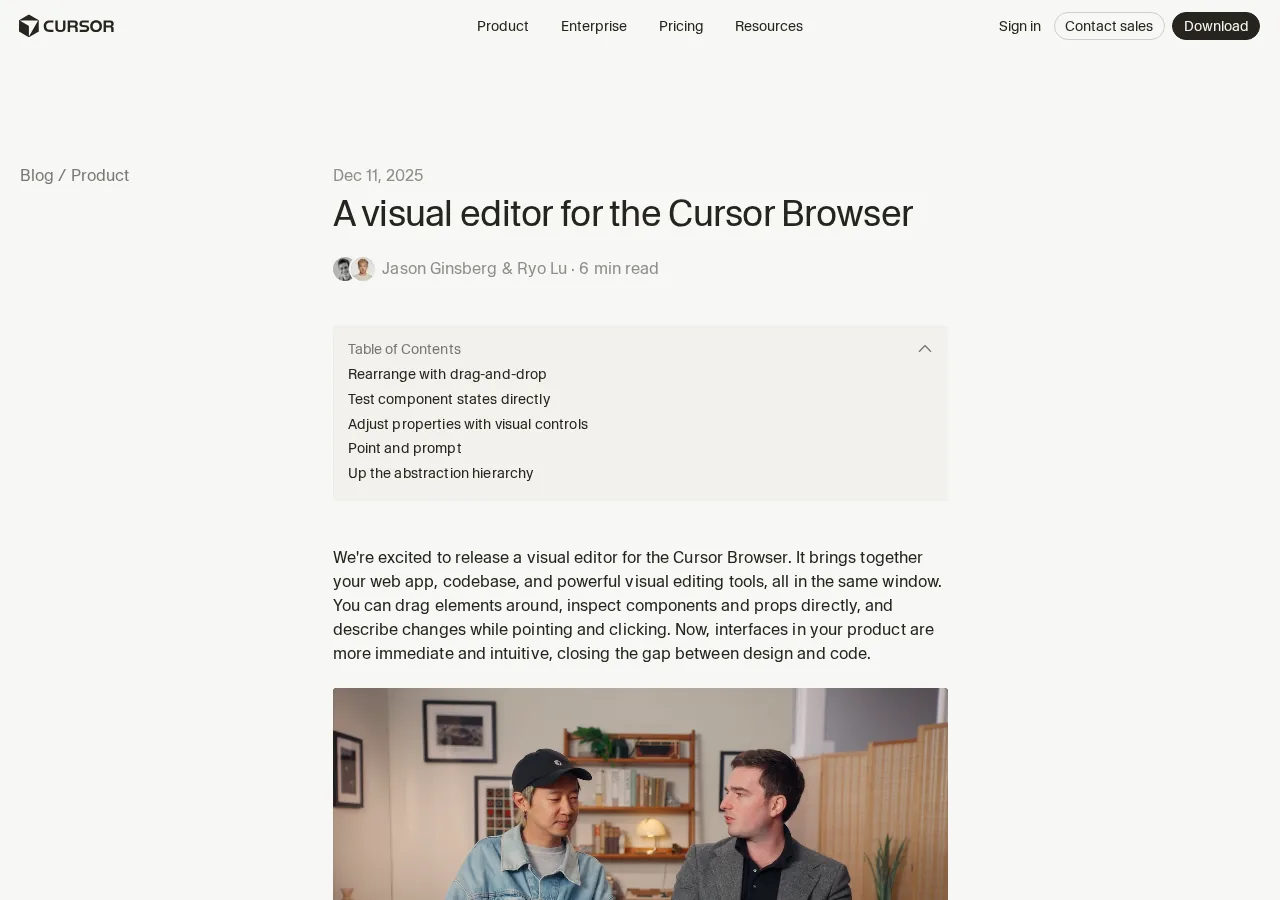Open the Product category breadcrumb link
This screenshot has height=900, width=1280.
(x=100, y=175)
